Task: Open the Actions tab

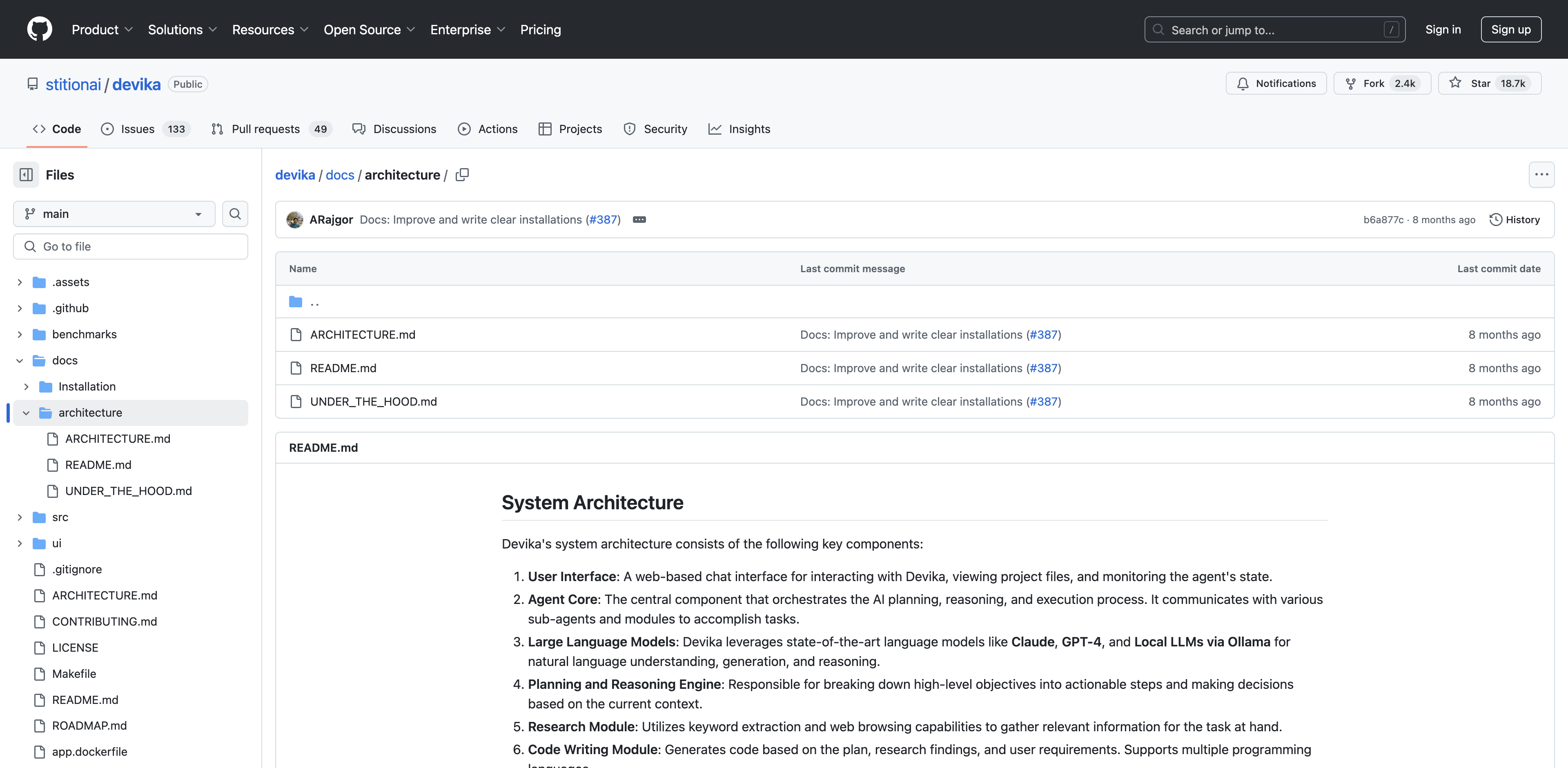Action: [488, 129]
